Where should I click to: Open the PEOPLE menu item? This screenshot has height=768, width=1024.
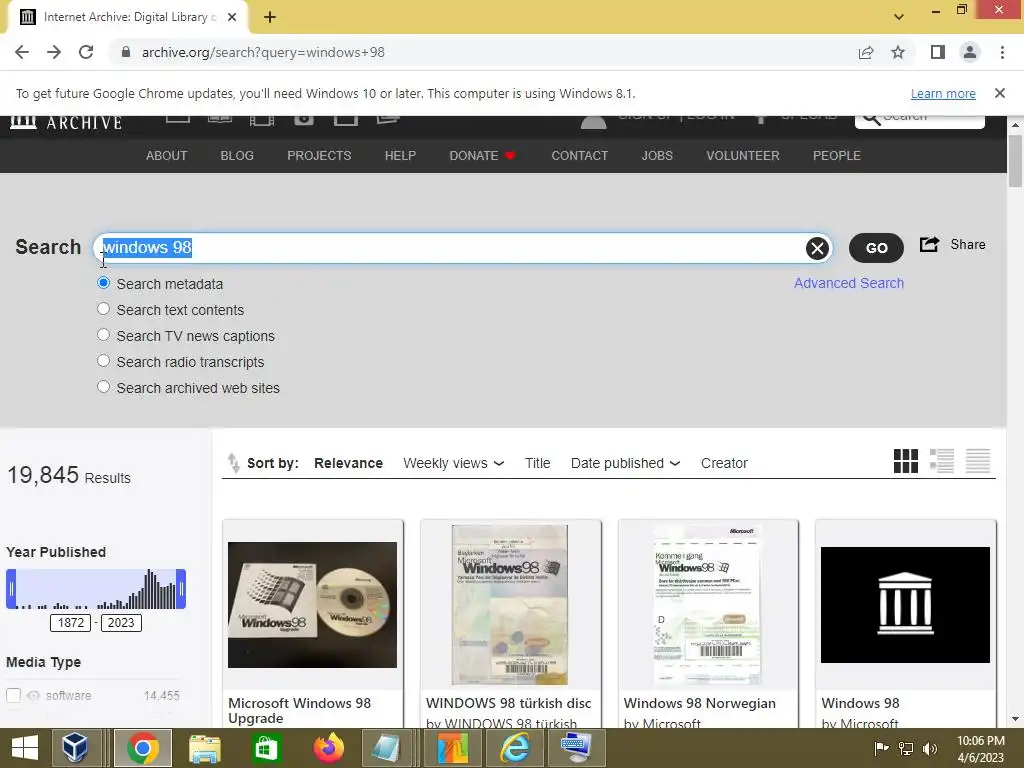click(x=837, y=155)
